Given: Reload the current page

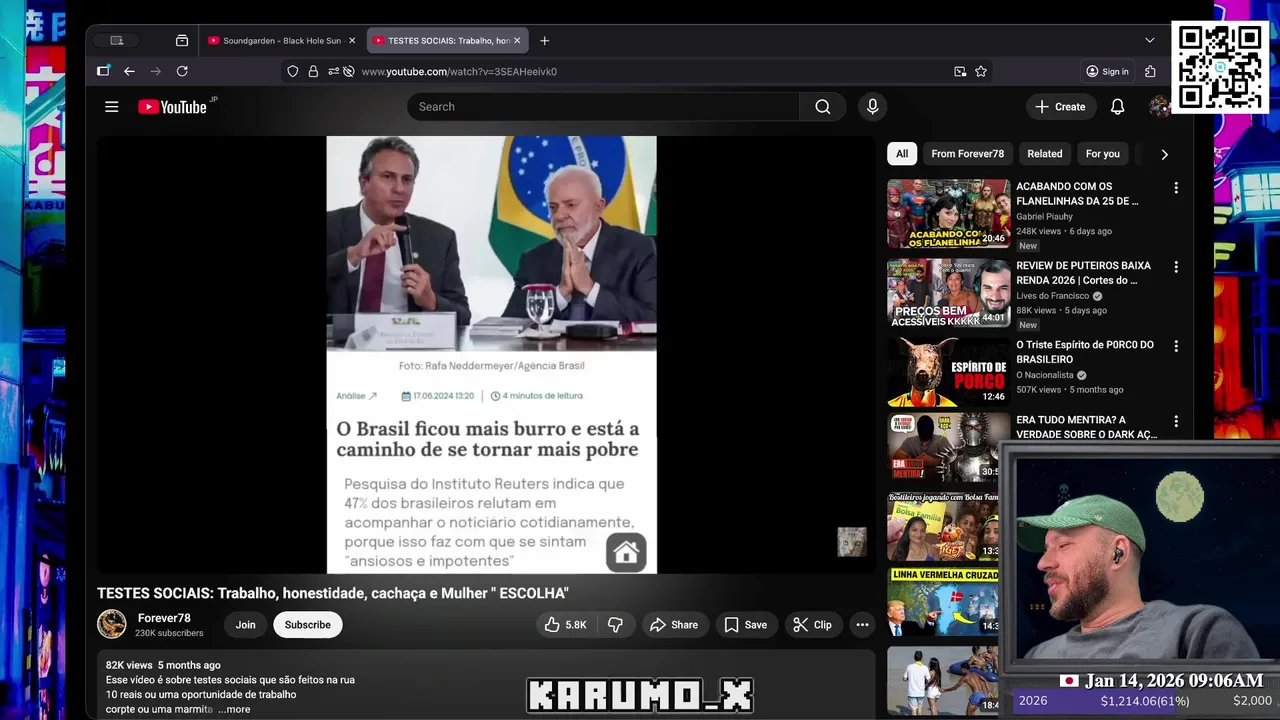Looking at the screenshot, I should coord(182,71).
